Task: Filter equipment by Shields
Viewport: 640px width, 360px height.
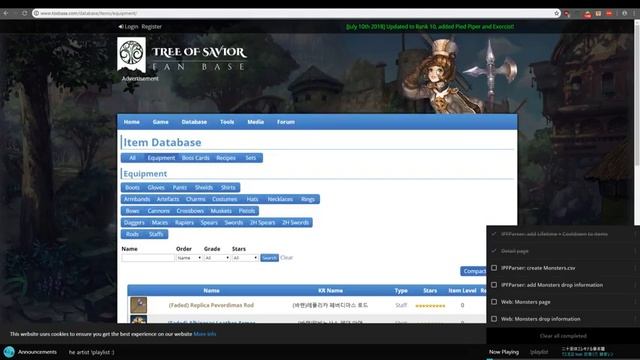Action: click(x=204, y=188)
